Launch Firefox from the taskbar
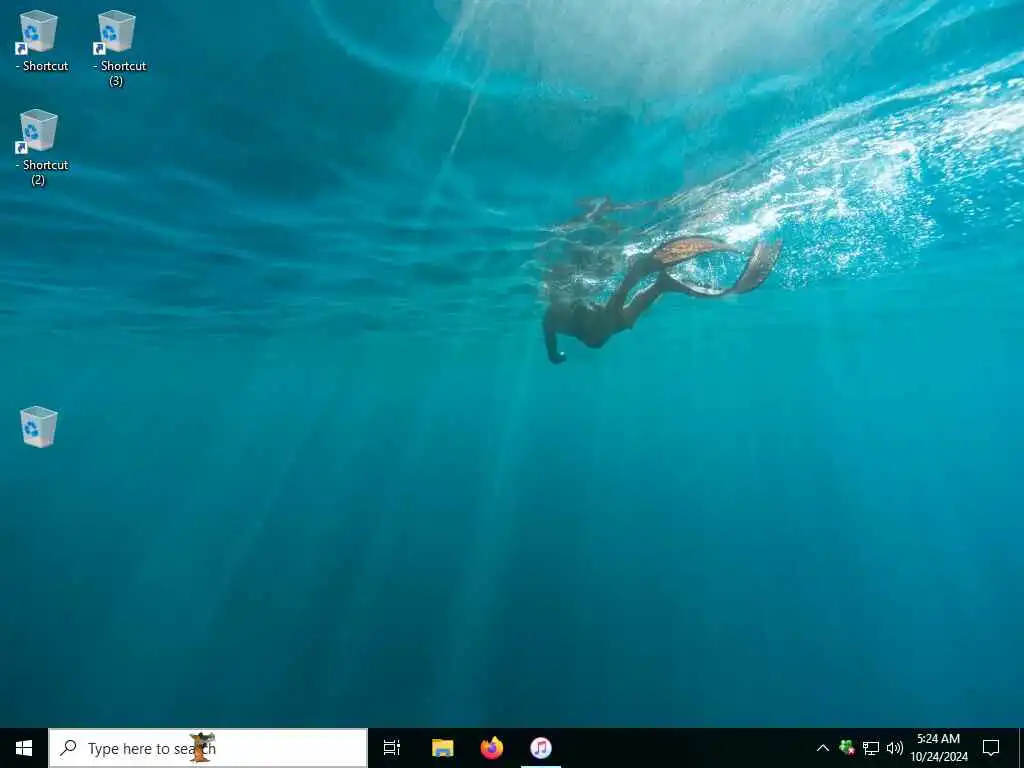The image size is (1024, 768). click(492, 748)
